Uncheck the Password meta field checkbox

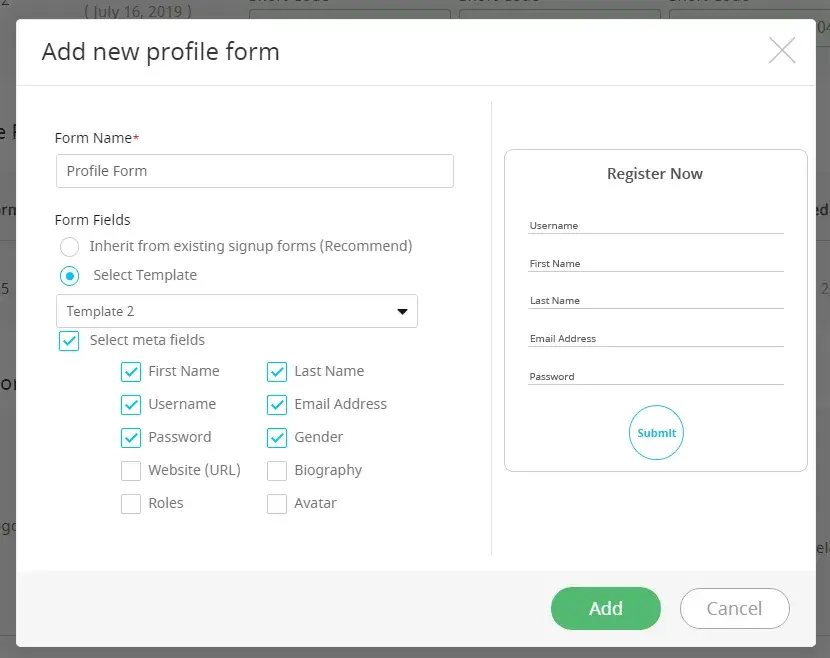point(131,438)
